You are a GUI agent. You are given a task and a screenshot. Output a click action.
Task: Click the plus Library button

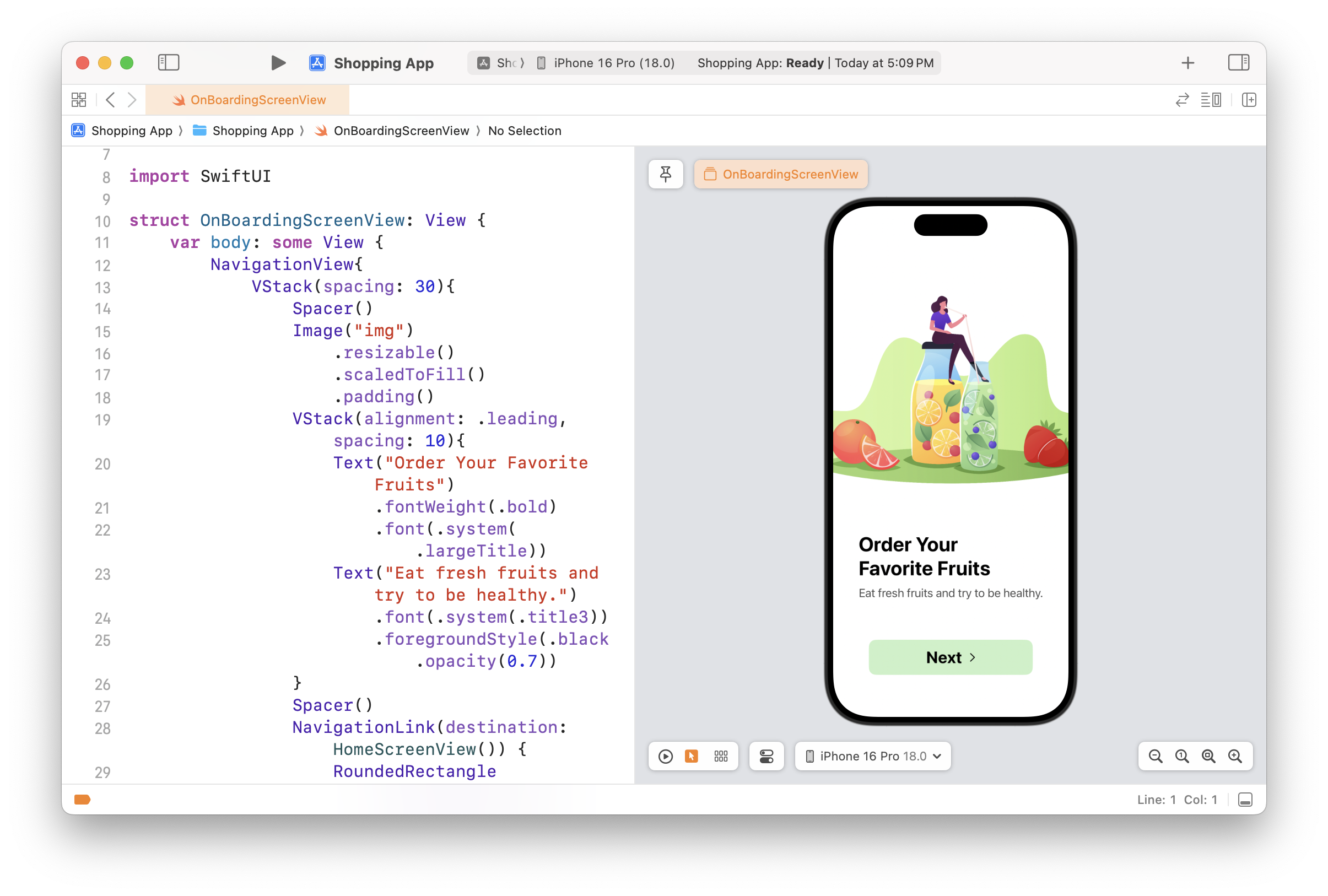1187,63
